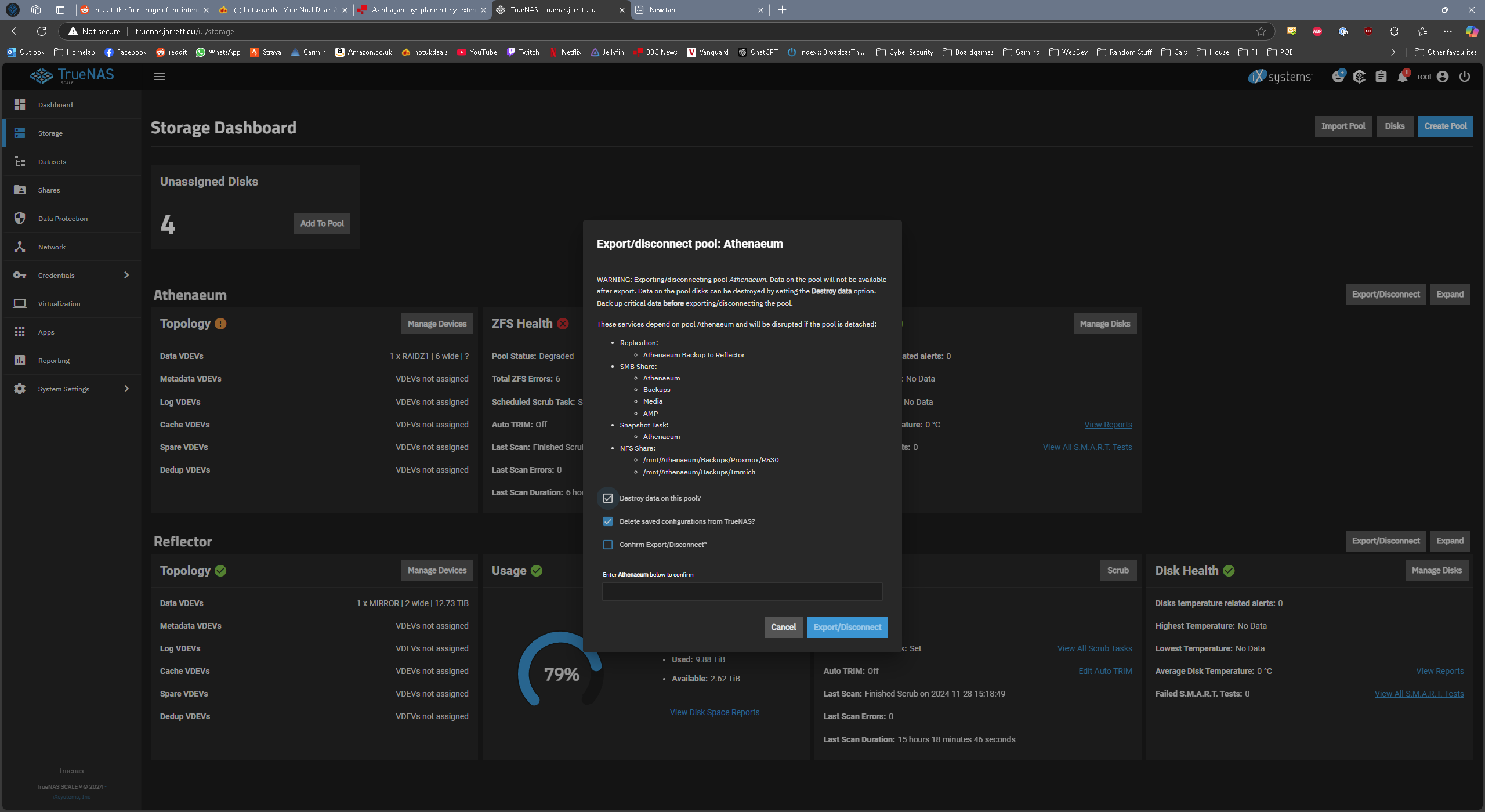This screenshot has height=812, width=1485.
Task: Open the WebDev bookmark folder
Action: point(1069,52)
